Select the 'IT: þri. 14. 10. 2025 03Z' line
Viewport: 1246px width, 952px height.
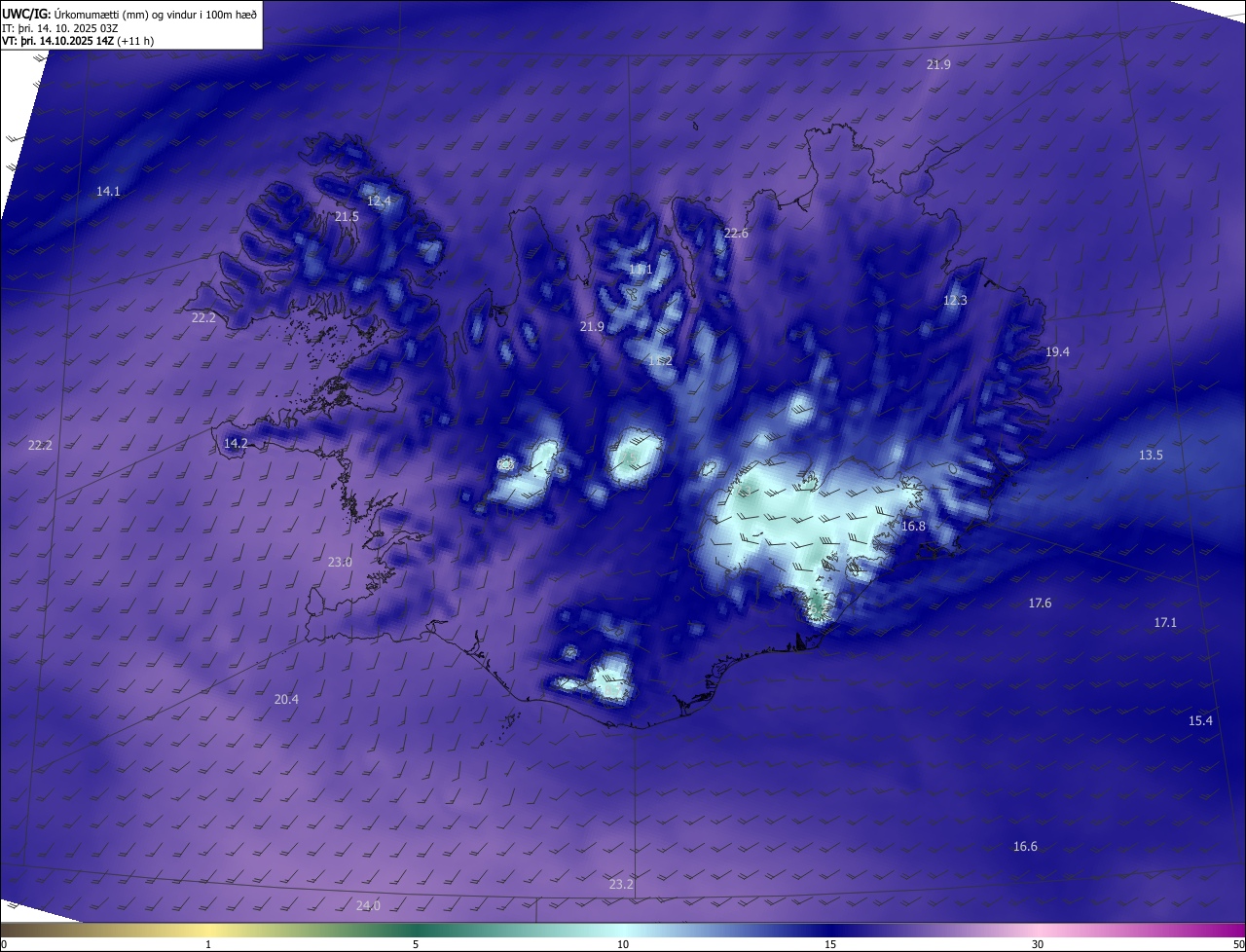(60, 27)
